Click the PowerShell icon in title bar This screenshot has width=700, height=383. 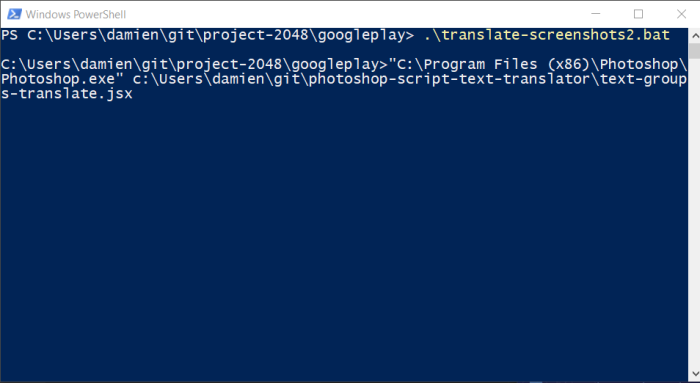click(14, 14)
